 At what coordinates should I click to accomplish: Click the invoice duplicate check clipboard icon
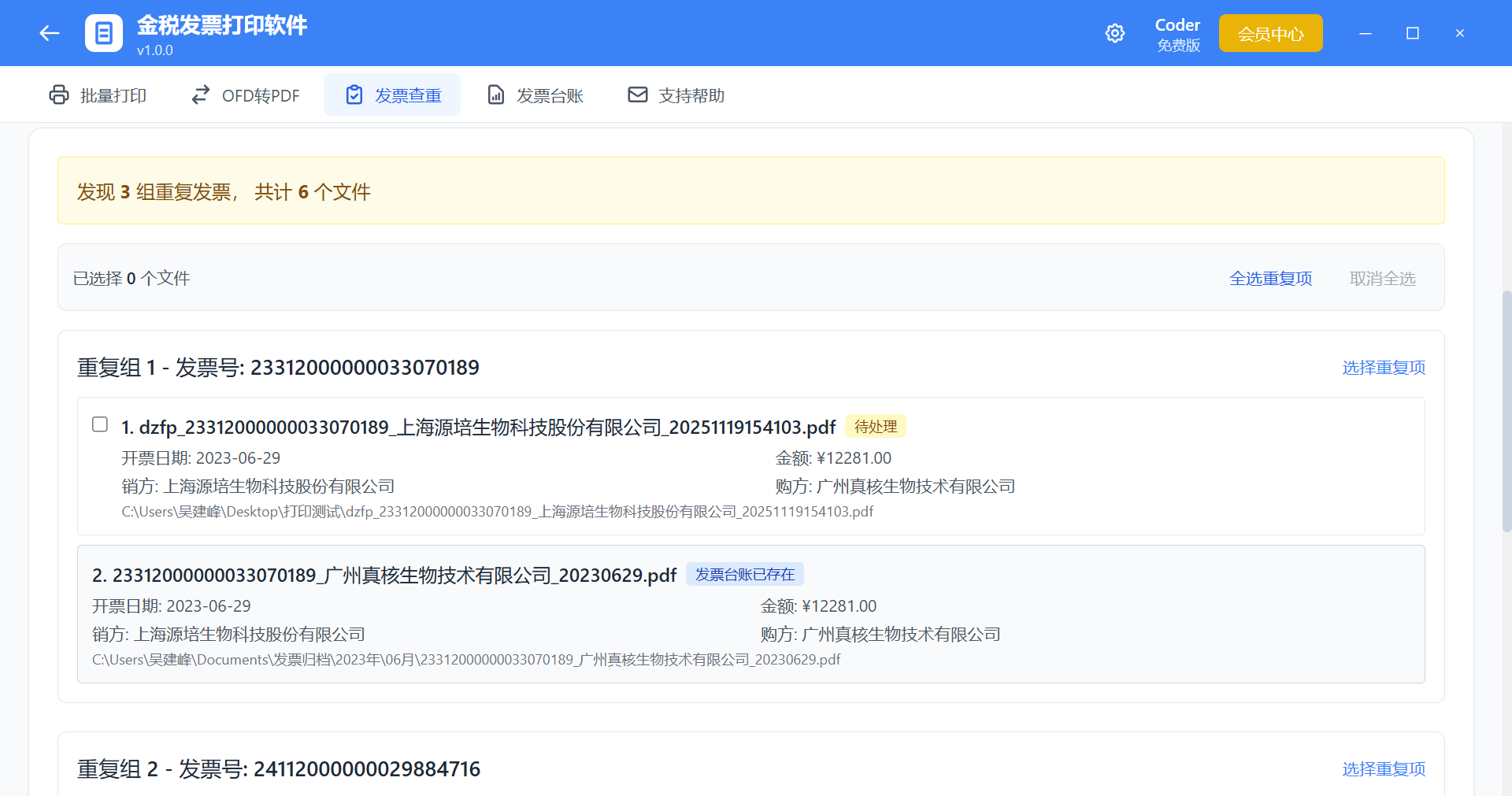point(354,95)
